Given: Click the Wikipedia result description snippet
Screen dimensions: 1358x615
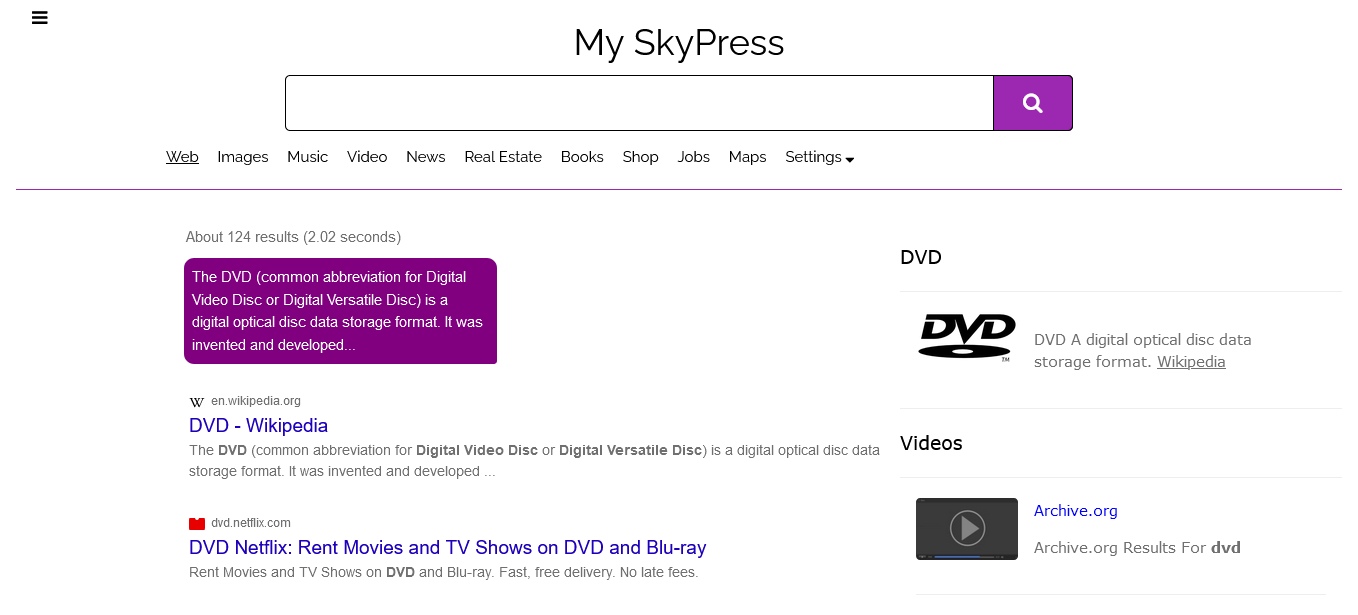Looking at the screenshot, I should (x=534, y=461).
